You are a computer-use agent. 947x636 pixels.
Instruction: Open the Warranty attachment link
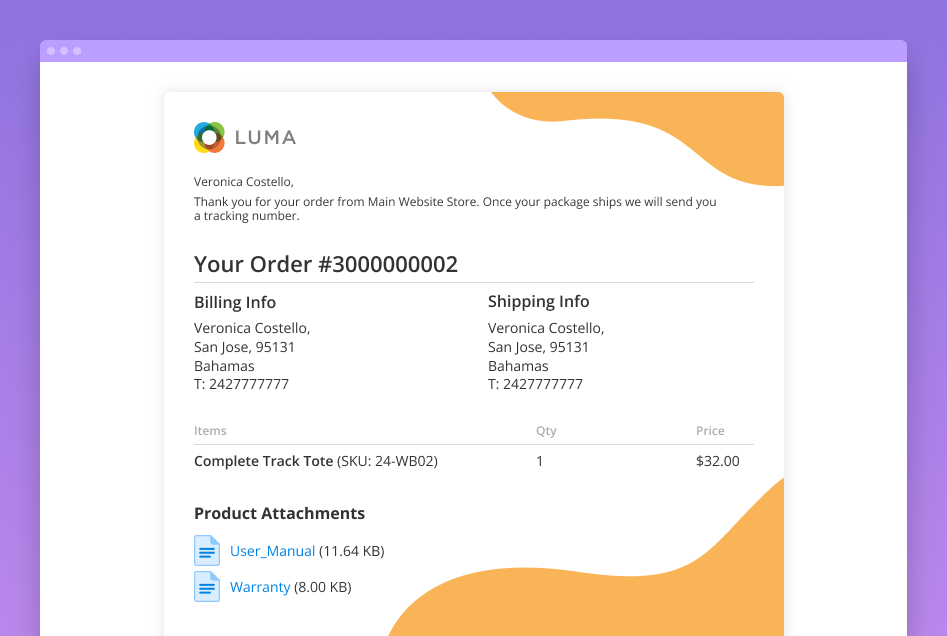pos(260,587)
